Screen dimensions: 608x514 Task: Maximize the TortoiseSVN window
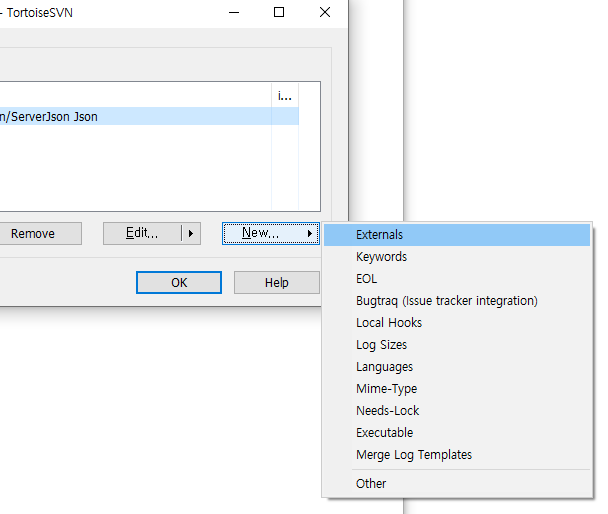[279, 12]
